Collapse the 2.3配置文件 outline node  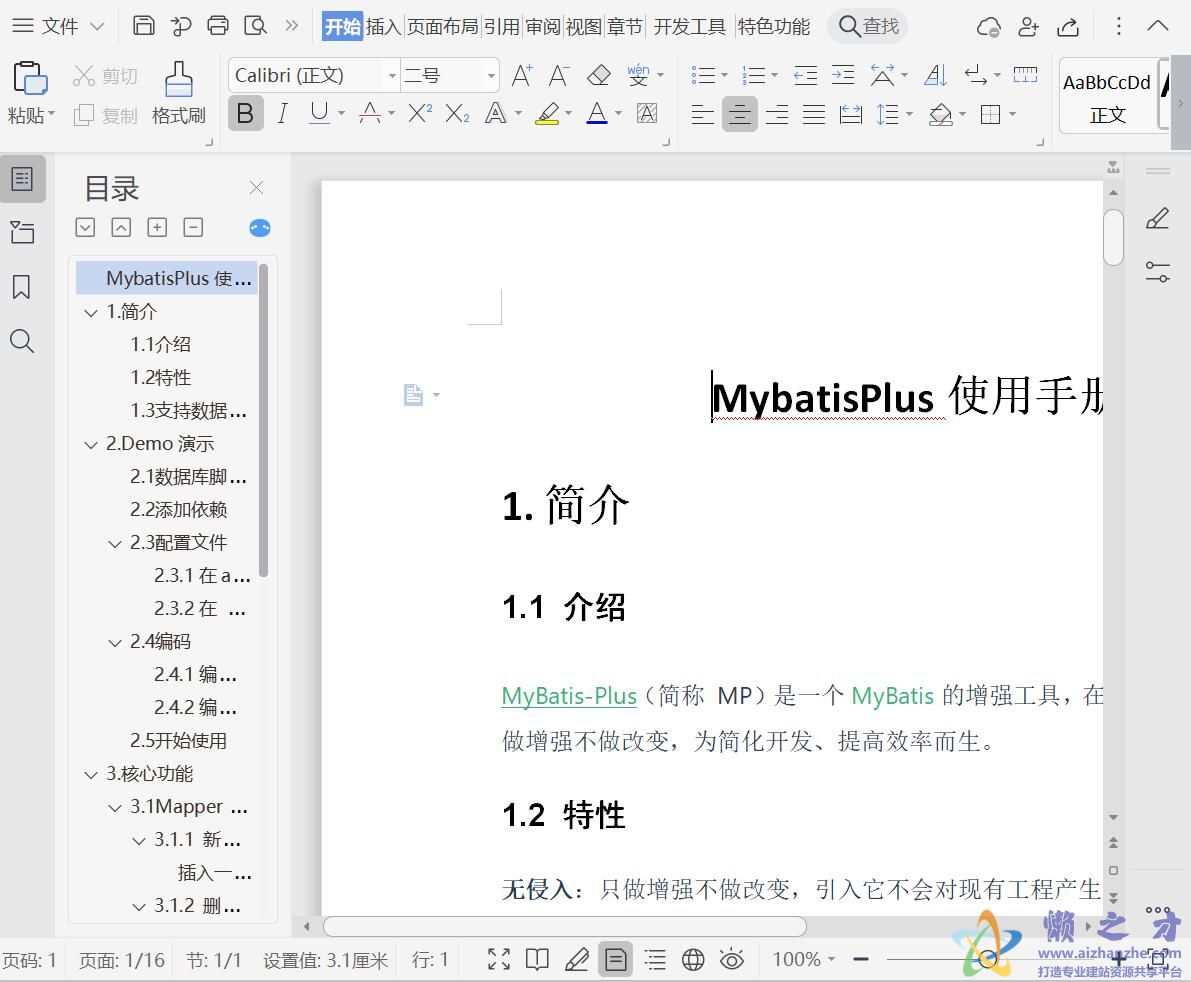point(115,543)
